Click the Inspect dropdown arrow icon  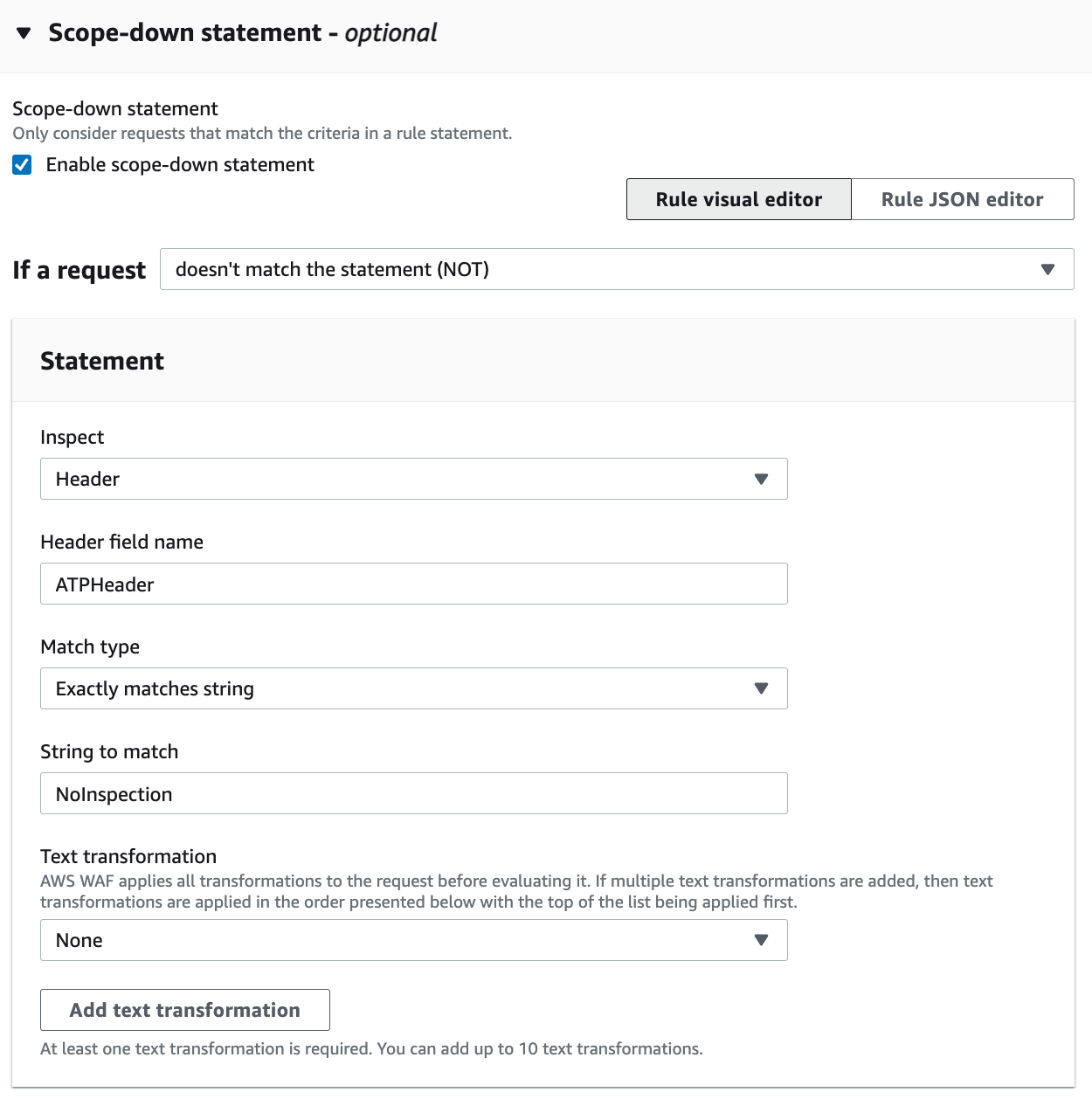click(761, 479)
